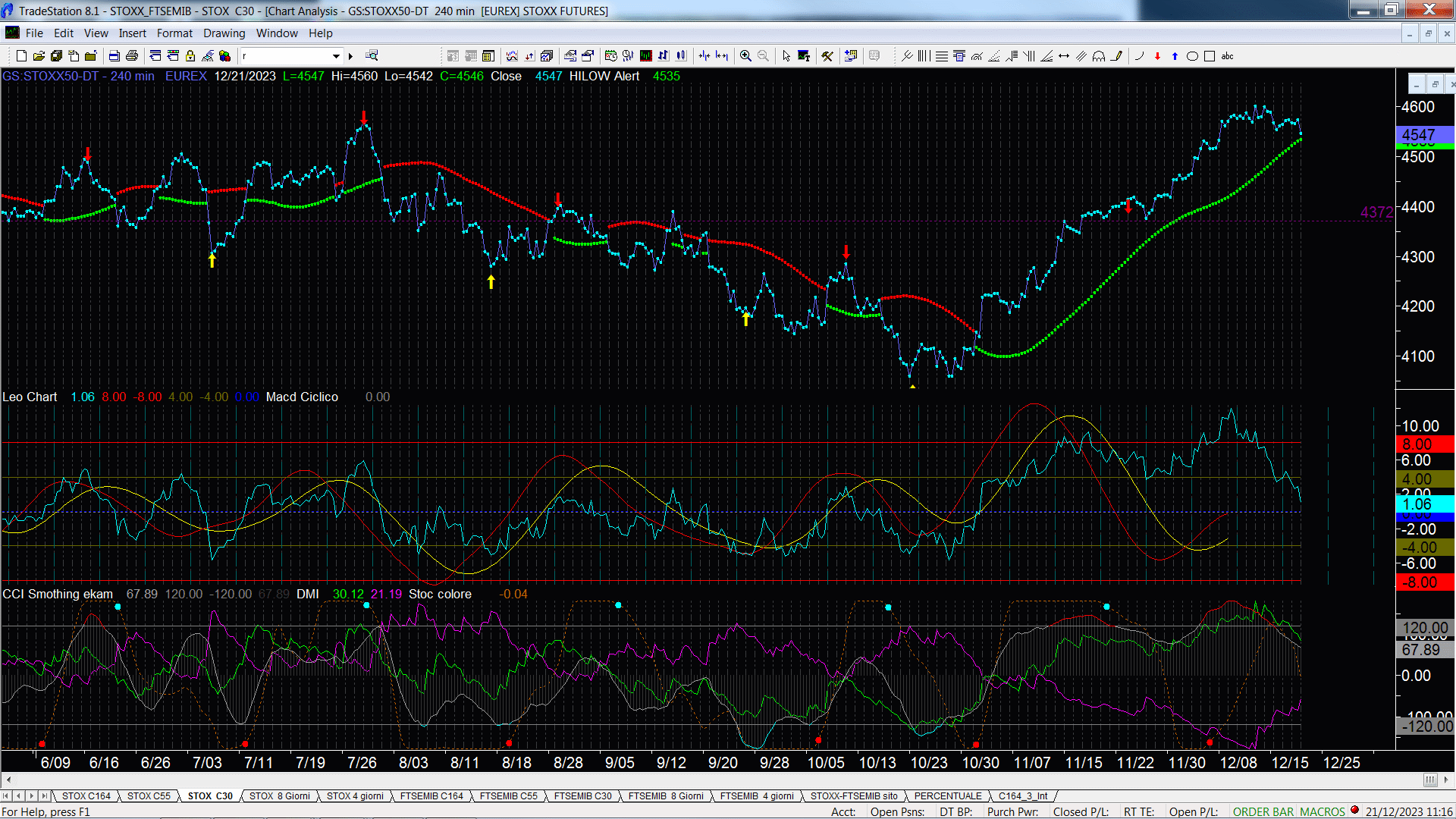Switch to the FTSEMIB C164 tab
The width and height of the screenshot is (1456, 819).
(x=431, y=796)
